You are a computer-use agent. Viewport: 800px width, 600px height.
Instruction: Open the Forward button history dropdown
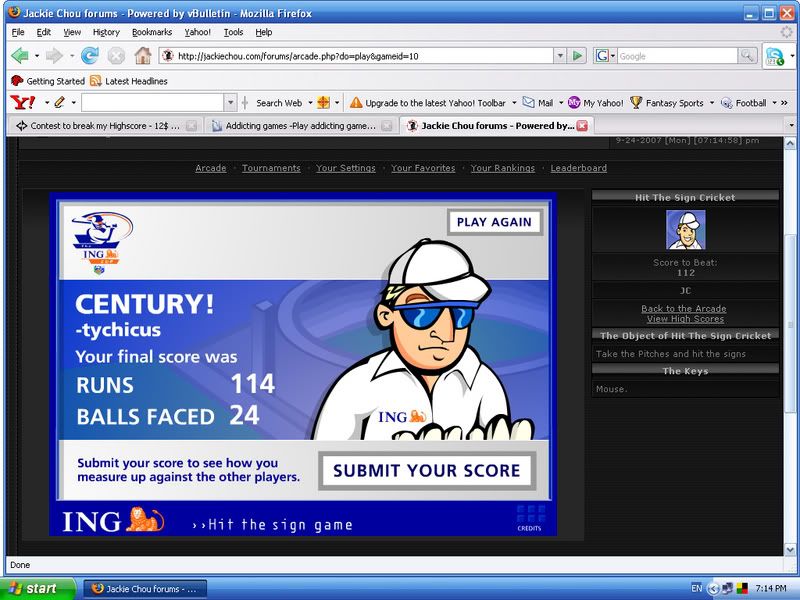coord(72,56)
